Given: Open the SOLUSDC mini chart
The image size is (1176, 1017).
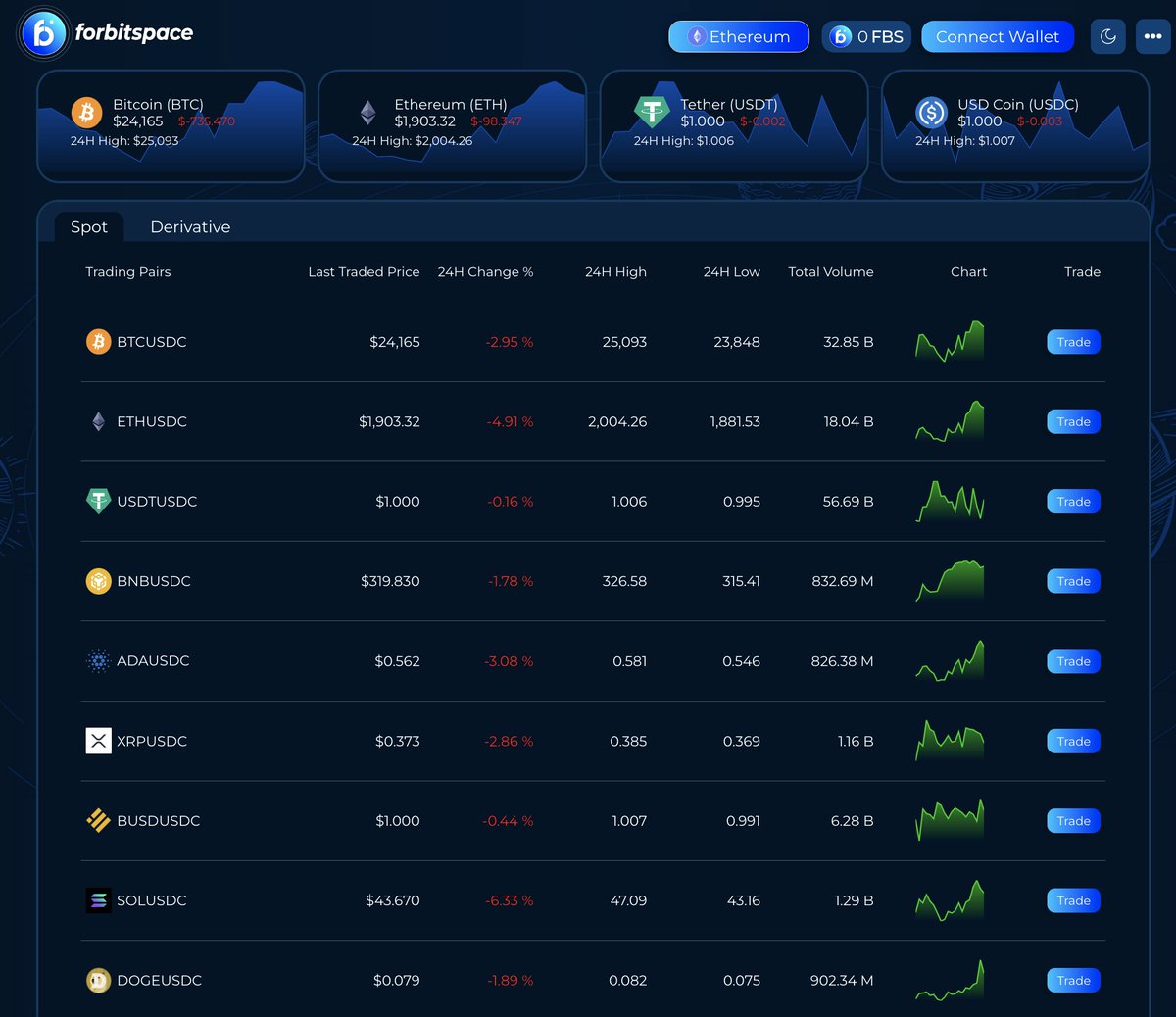Looking at the screenshot, I should (950, 900).
